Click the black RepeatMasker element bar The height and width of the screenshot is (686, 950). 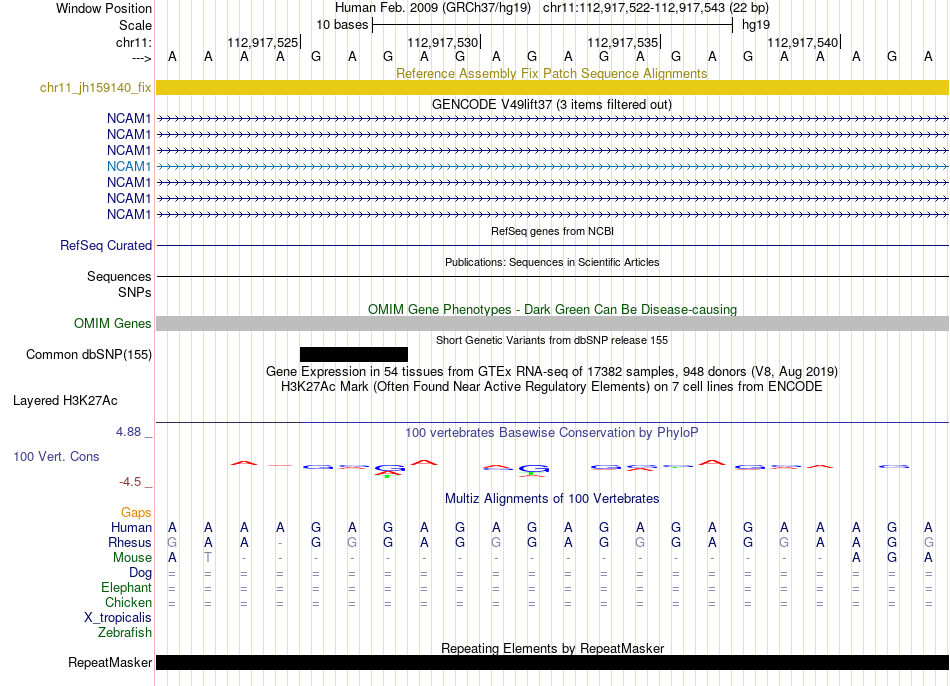552,662
